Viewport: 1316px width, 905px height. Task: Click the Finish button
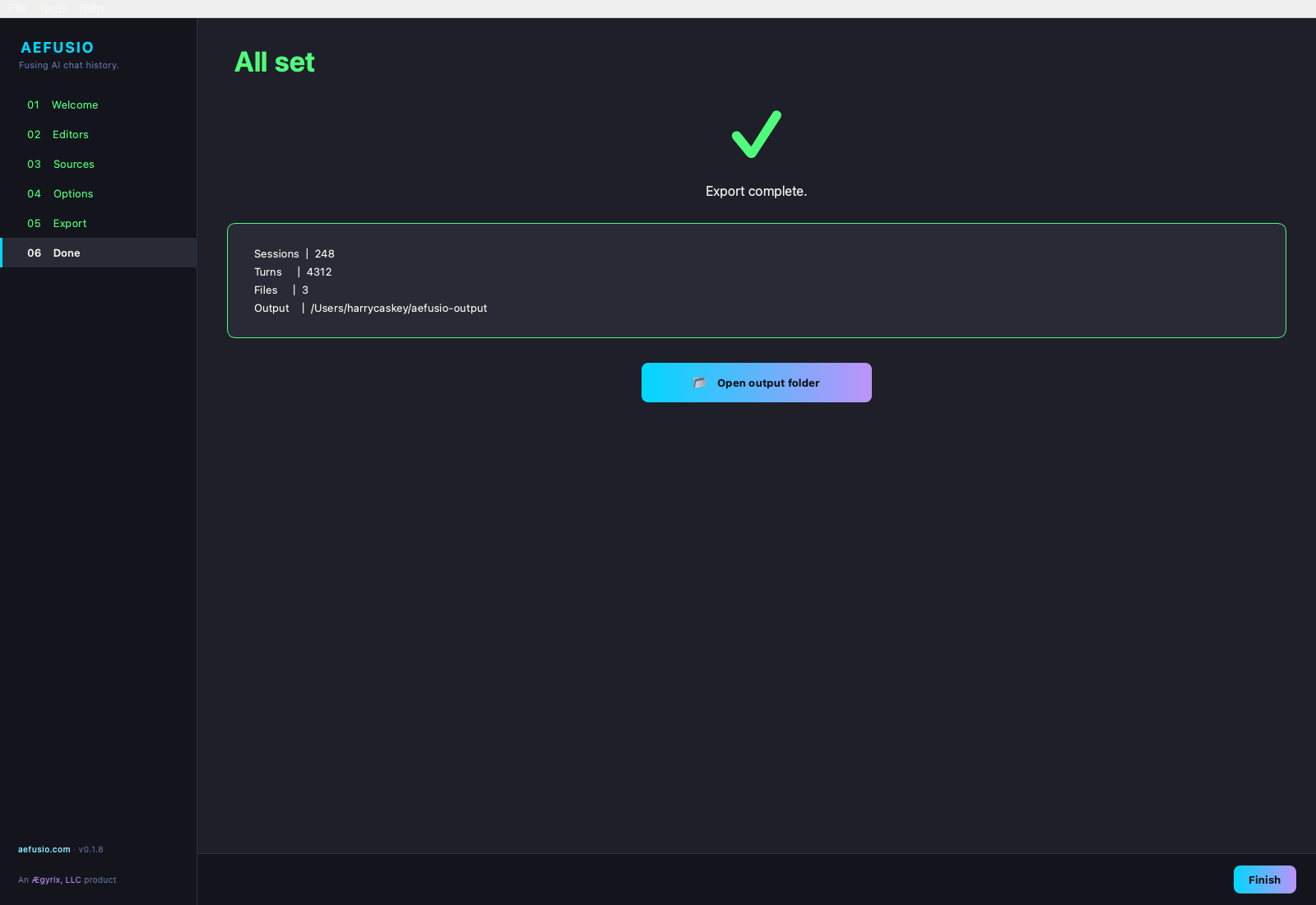coord(1264,879)
